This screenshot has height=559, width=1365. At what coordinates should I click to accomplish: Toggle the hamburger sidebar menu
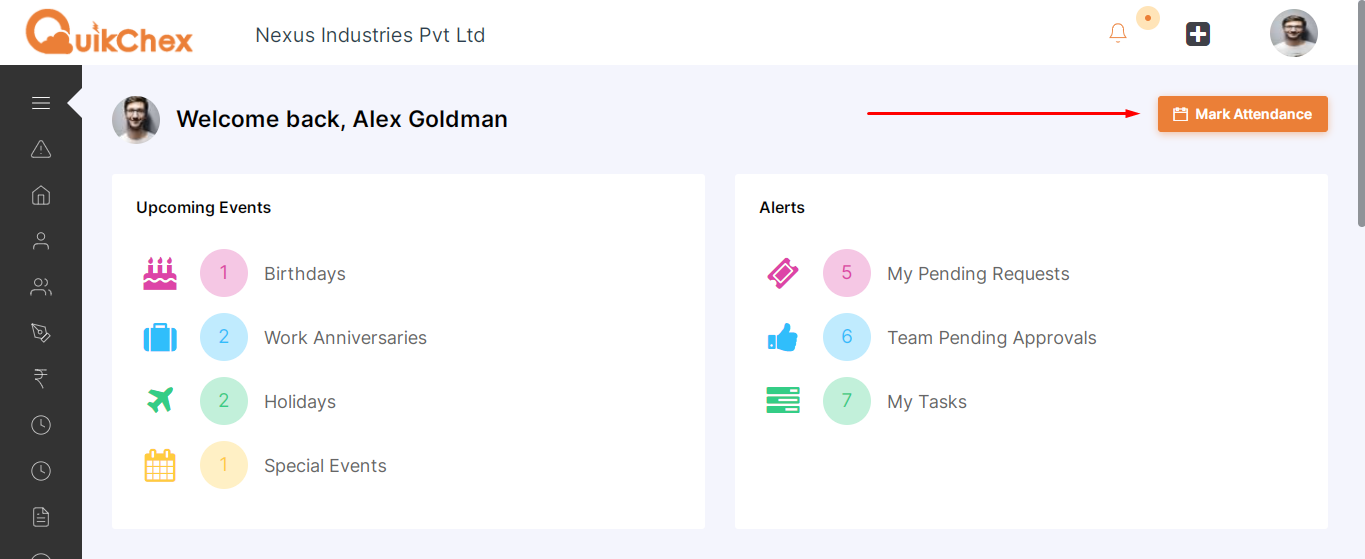click(41, 103)
